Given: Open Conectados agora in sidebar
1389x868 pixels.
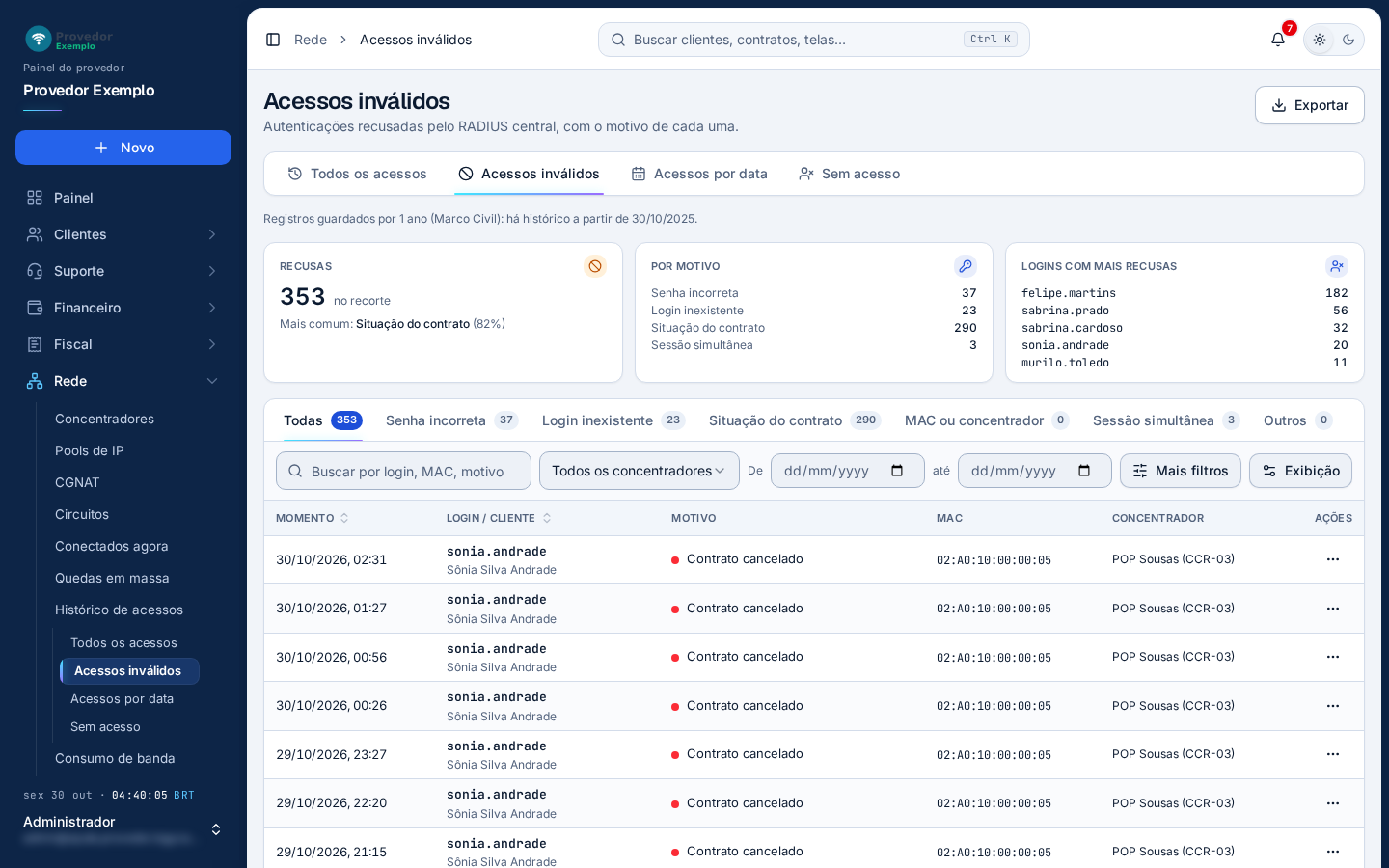Looking at the screenshot, I should [x=112, y=546].
